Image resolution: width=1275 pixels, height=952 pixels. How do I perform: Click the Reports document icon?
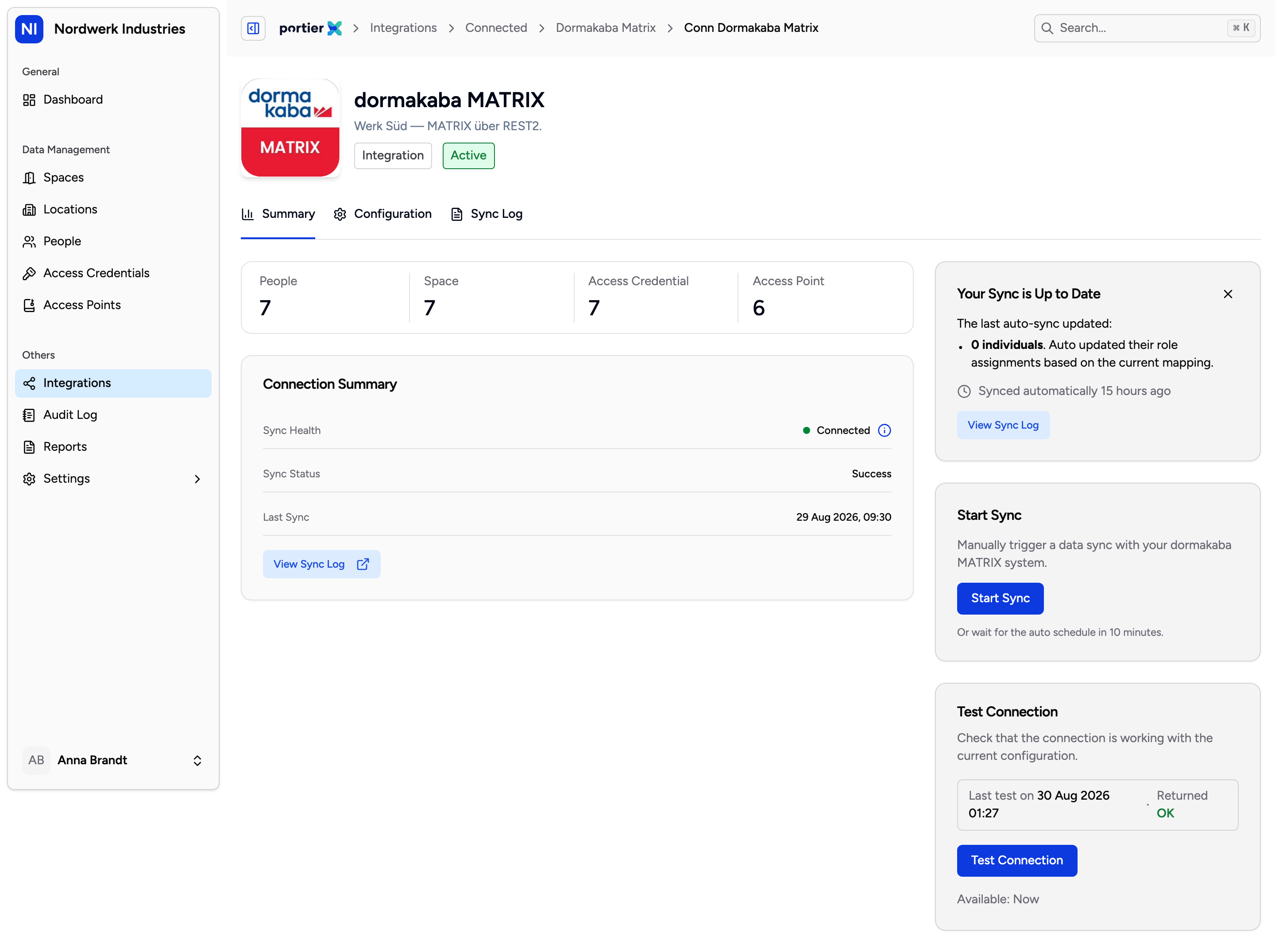[29, 447]
